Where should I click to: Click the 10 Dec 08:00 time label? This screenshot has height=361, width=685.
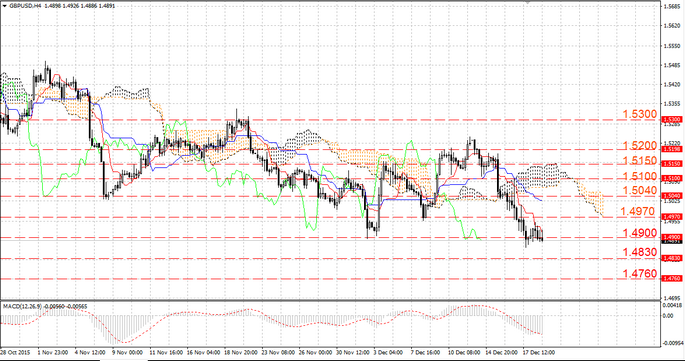(464, 352)
